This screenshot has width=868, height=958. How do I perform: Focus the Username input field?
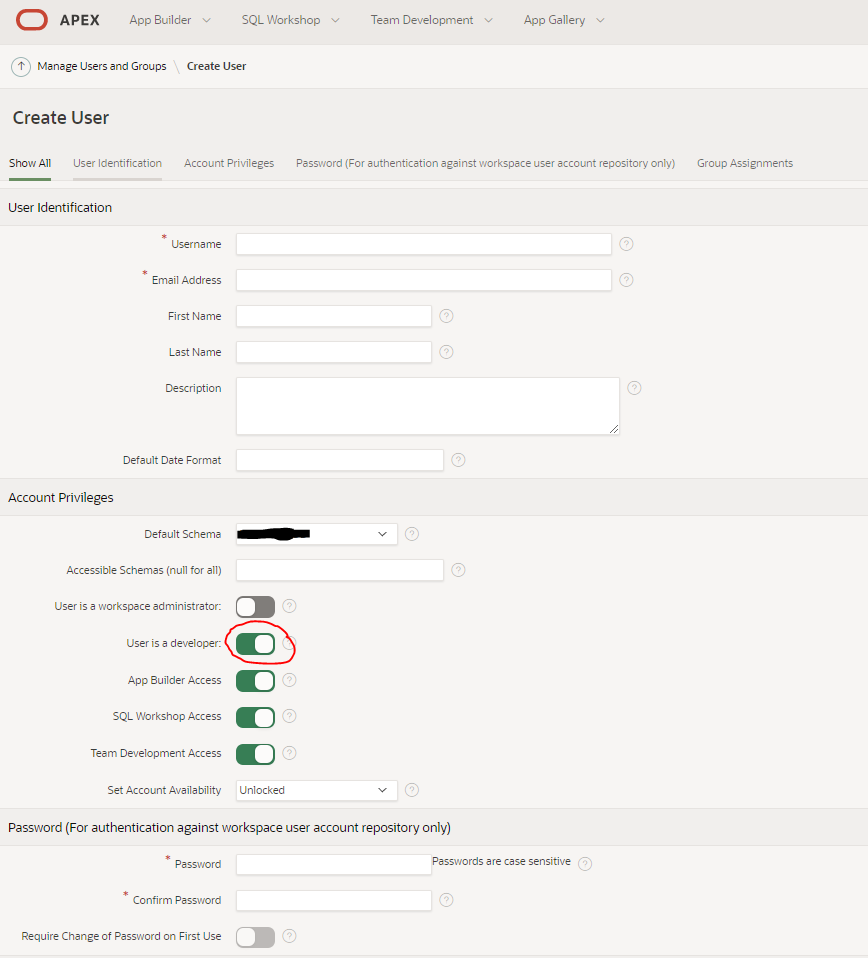pyautogui.click(x=424, y=244)
